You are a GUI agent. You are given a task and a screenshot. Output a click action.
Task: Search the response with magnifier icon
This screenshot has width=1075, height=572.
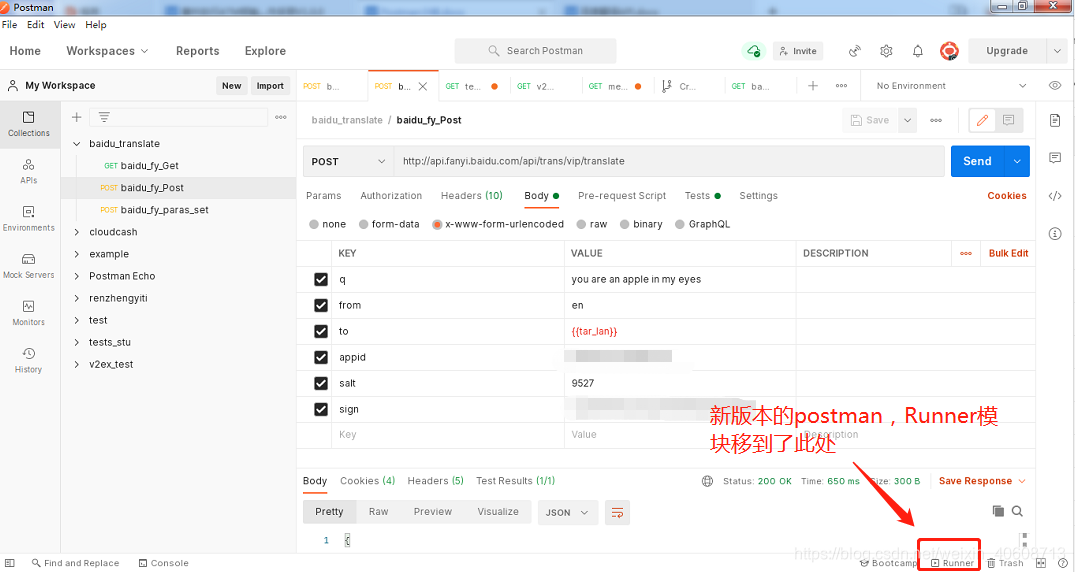coord(1017,511)
